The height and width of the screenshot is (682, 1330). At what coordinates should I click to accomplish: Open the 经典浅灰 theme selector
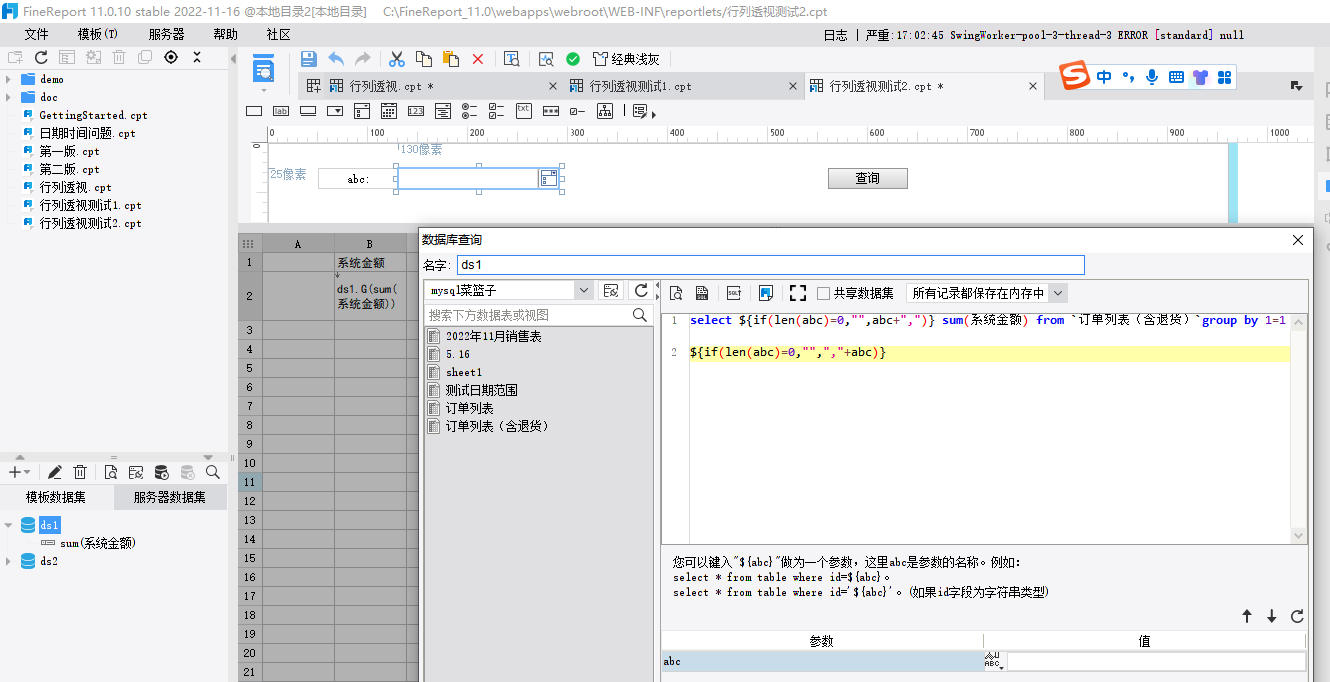[626, 59]
